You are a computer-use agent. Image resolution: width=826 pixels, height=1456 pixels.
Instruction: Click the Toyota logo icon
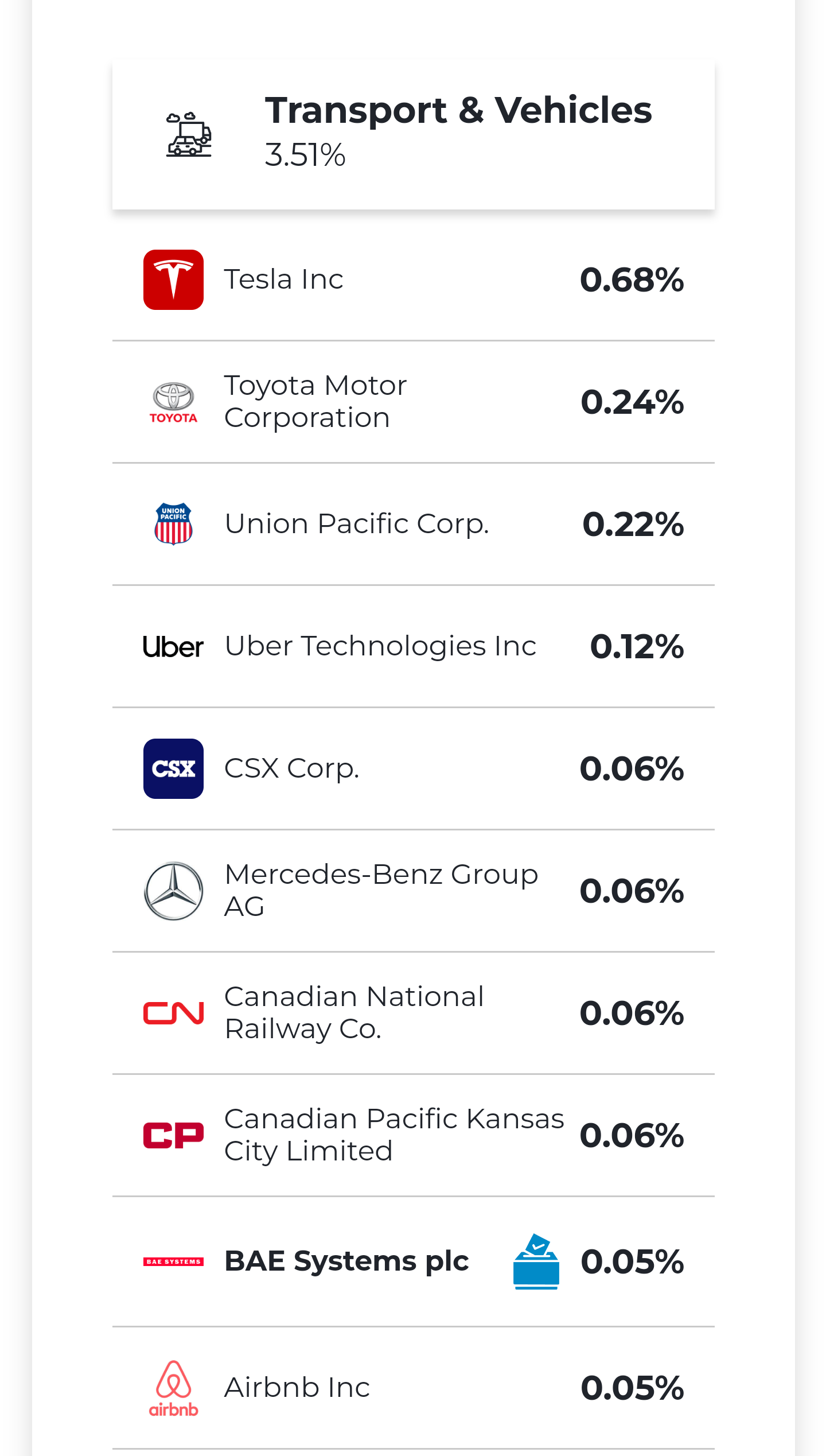tap(173, 402)
